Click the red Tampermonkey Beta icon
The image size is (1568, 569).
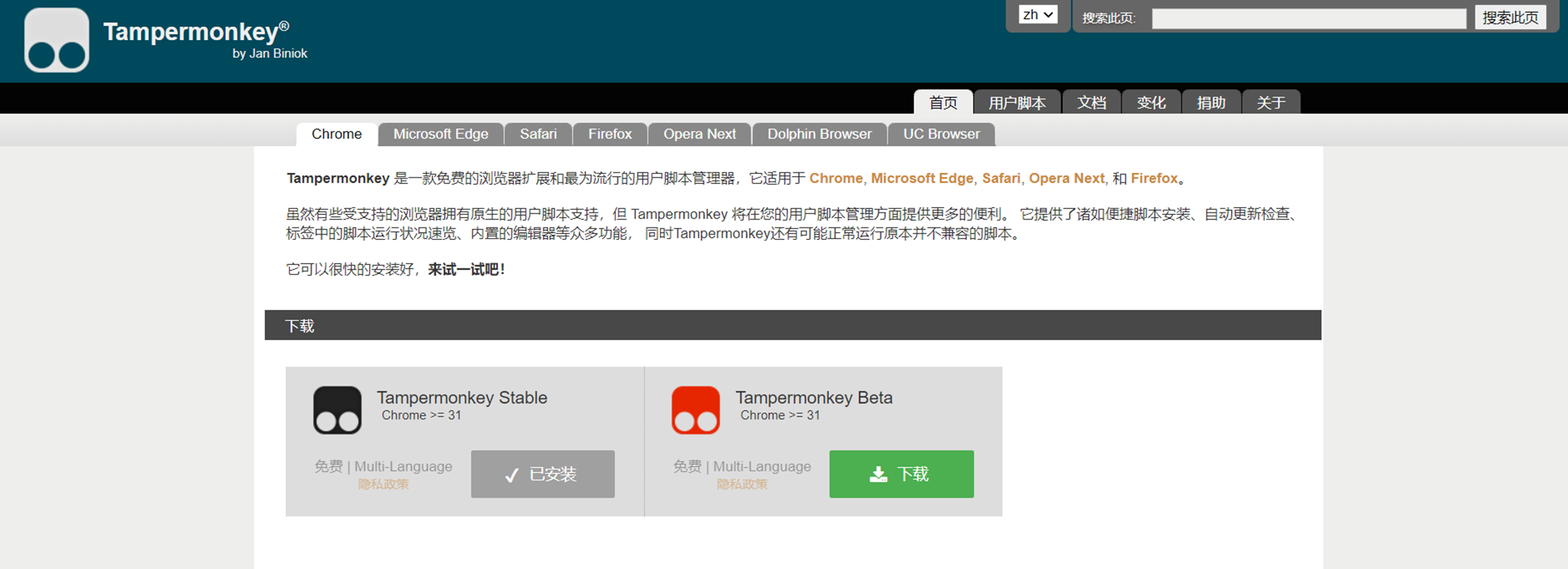pyautogui.click(x=695, y=410)
